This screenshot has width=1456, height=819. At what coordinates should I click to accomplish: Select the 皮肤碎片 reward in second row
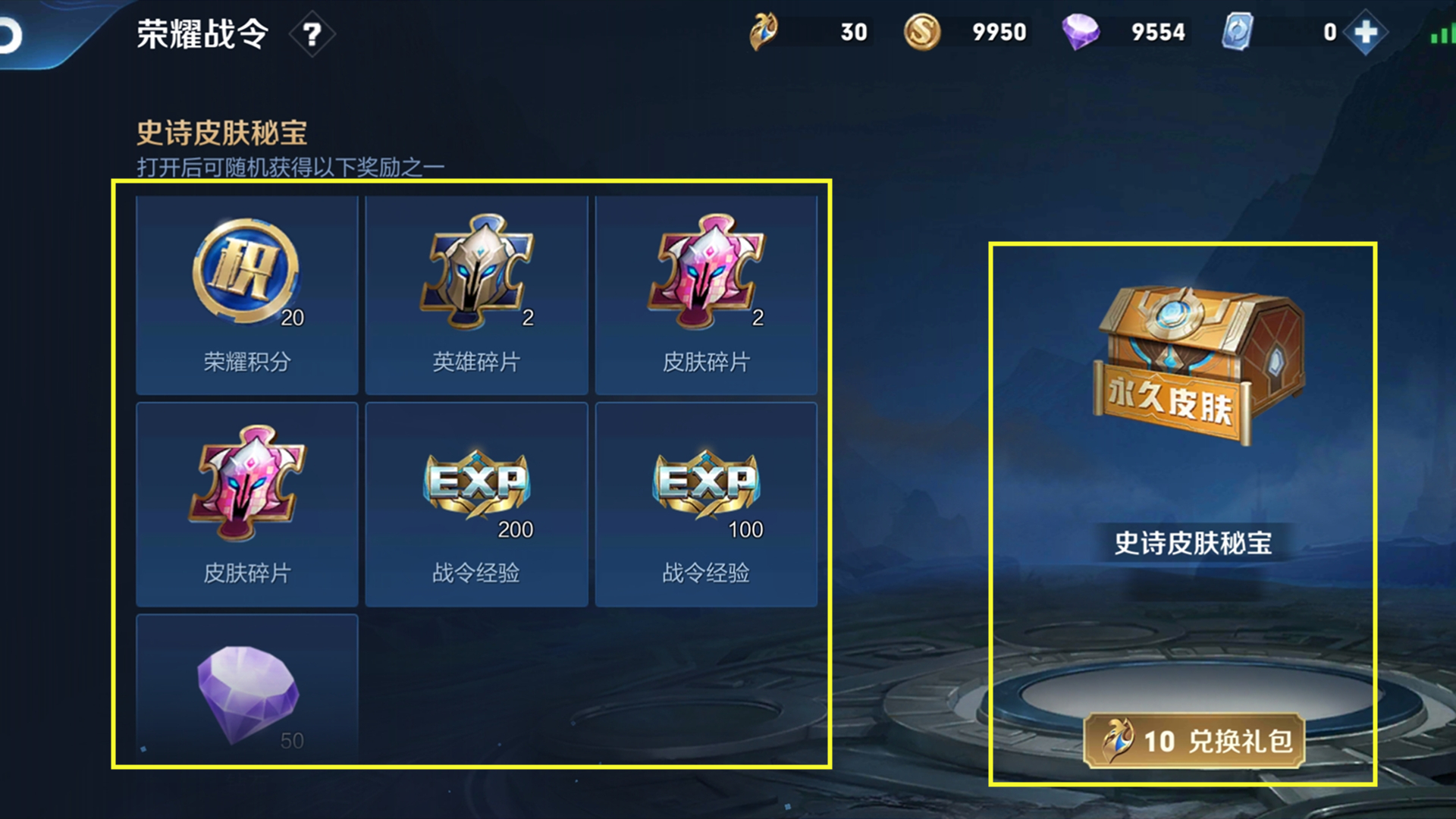click(246, 504)
